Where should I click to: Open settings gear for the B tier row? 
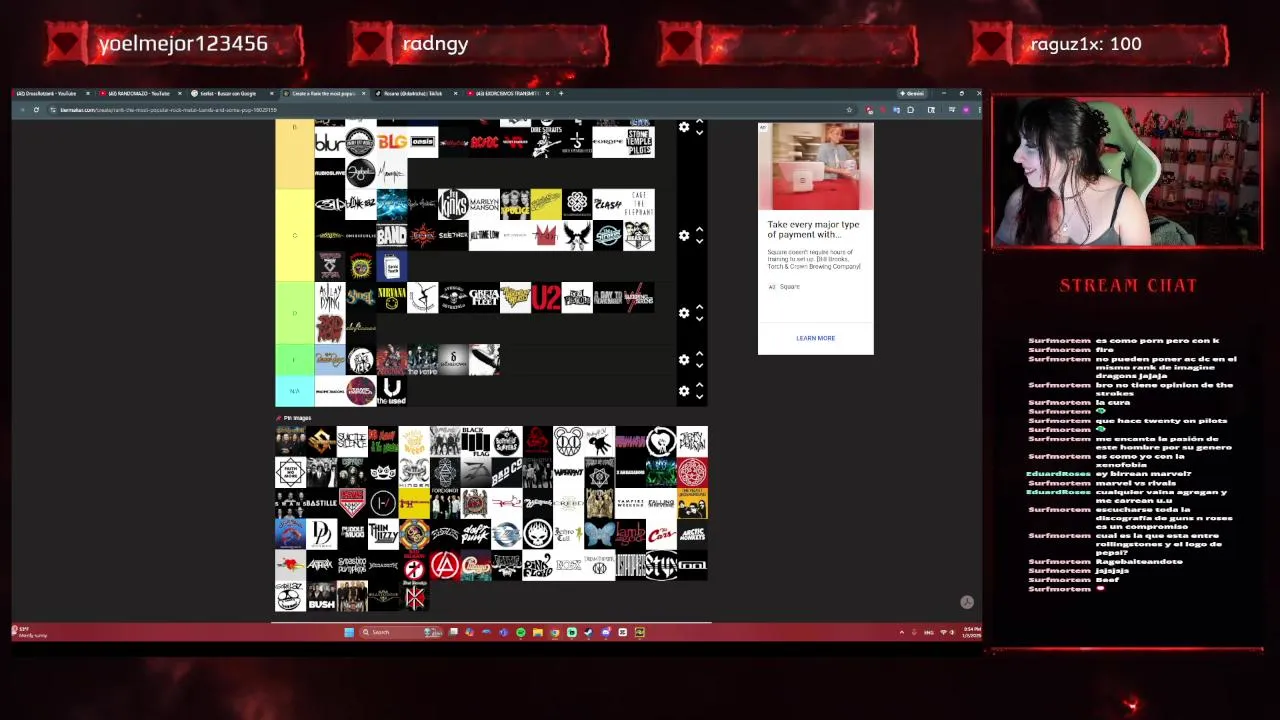tap(684, 127)
